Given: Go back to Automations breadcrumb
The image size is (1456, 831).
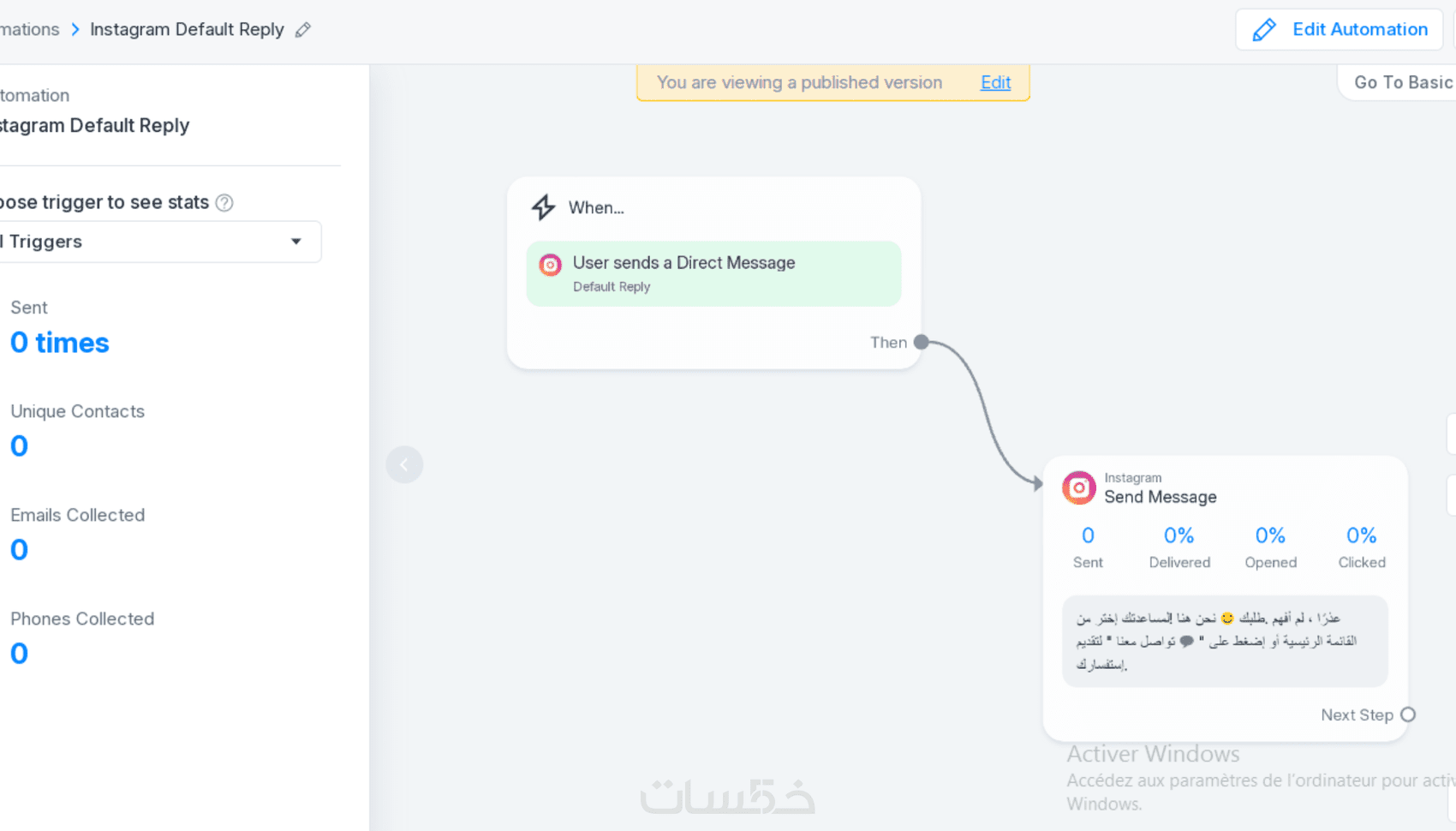Looking at the screenshot, I should (x=30, y=30).
